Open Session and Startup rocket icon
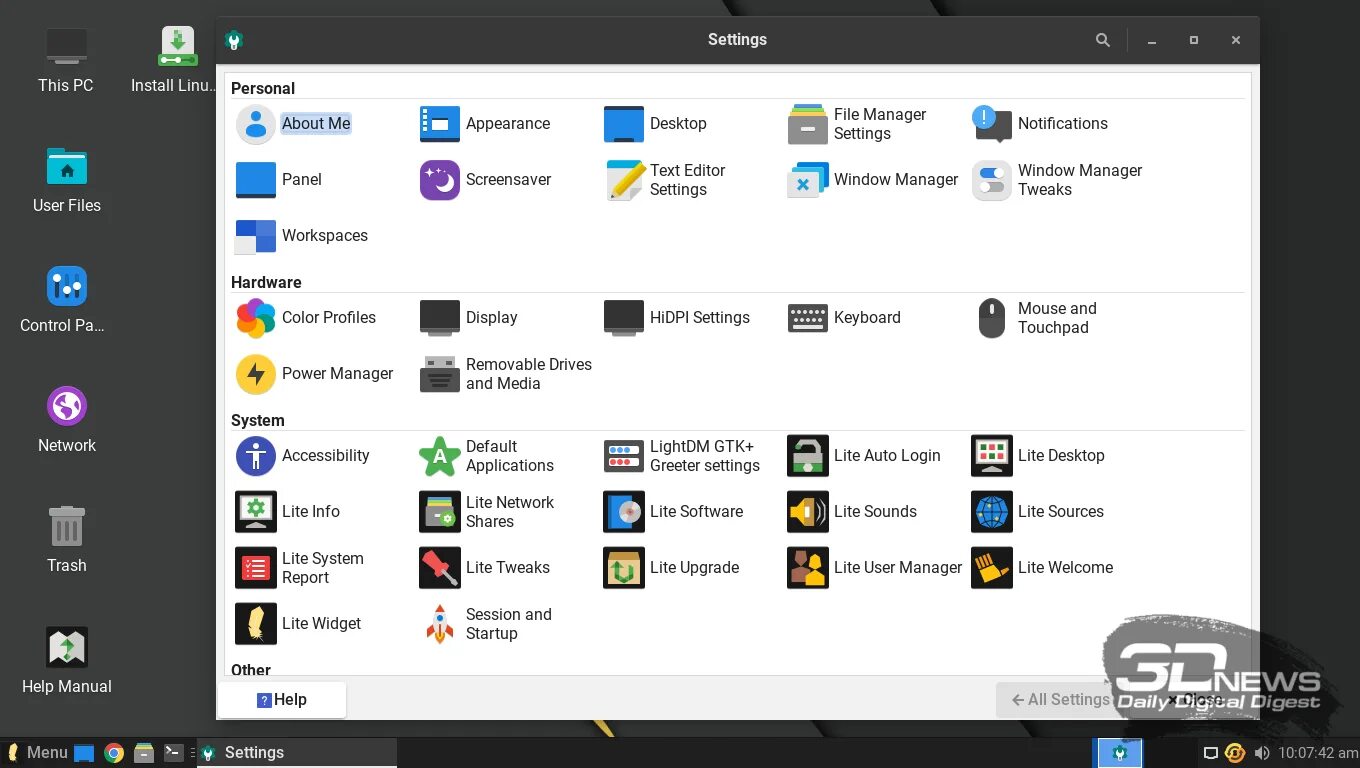 click(440, 624)
